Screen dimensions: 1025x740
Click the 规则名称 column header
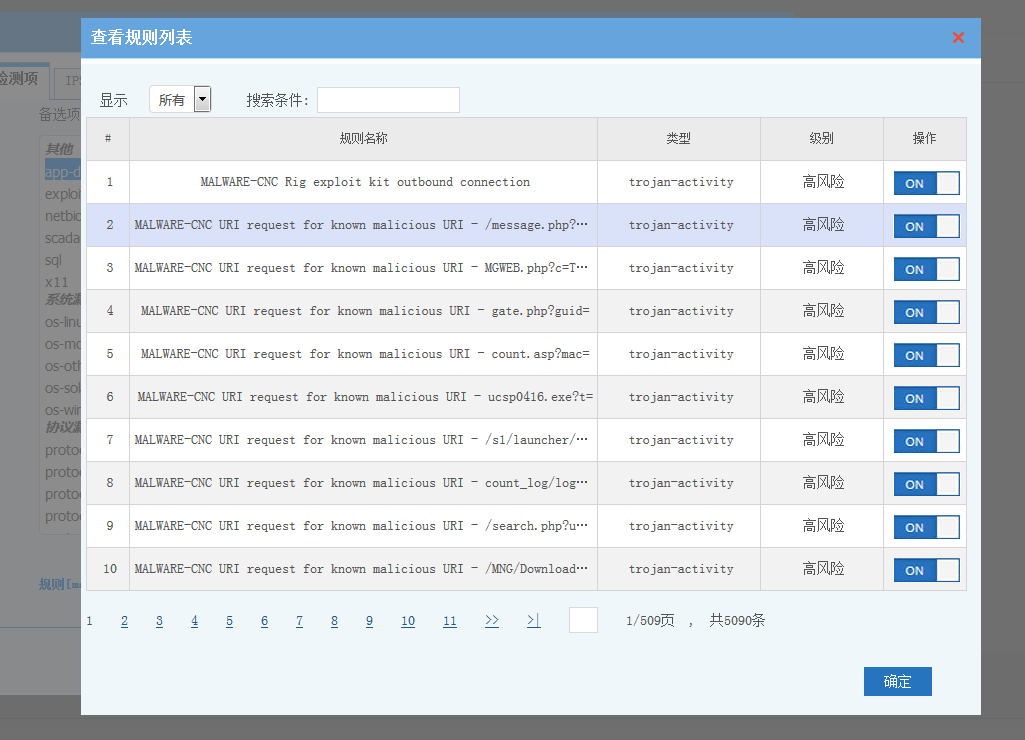click(363, 139)
